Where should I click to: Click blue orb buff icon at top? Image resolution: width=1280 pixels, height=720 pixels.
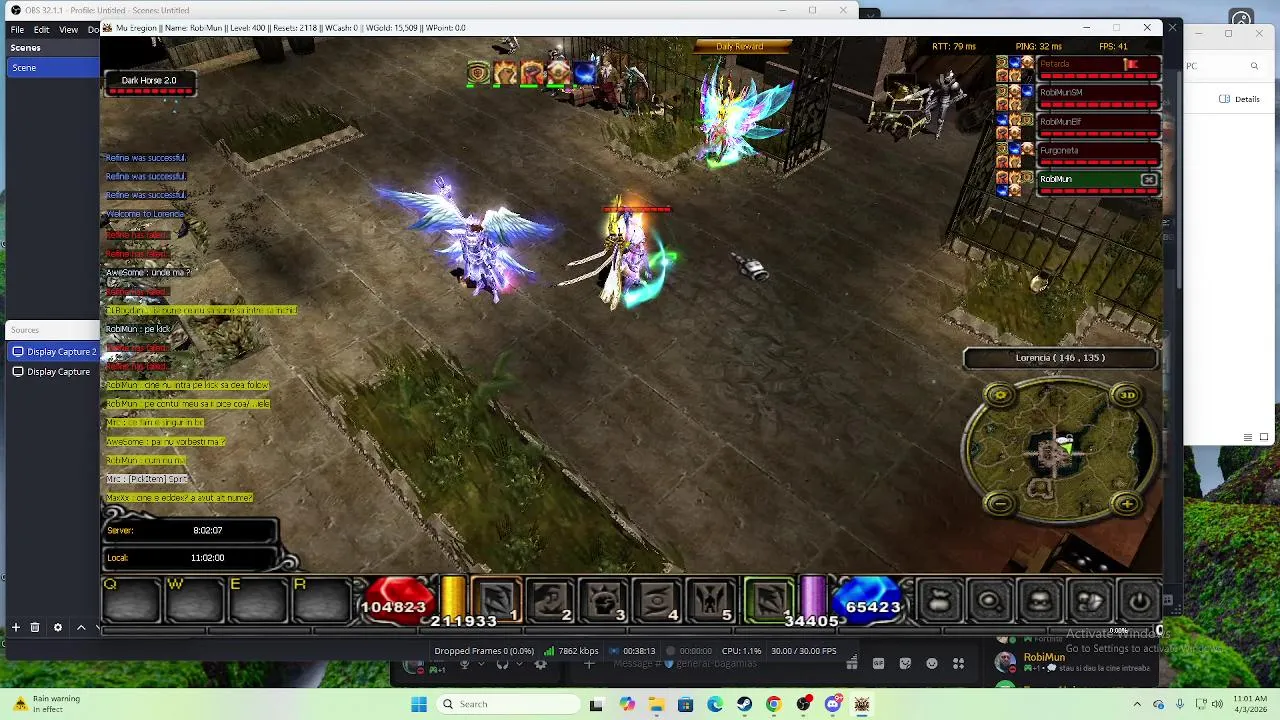(x=584, y=73)
